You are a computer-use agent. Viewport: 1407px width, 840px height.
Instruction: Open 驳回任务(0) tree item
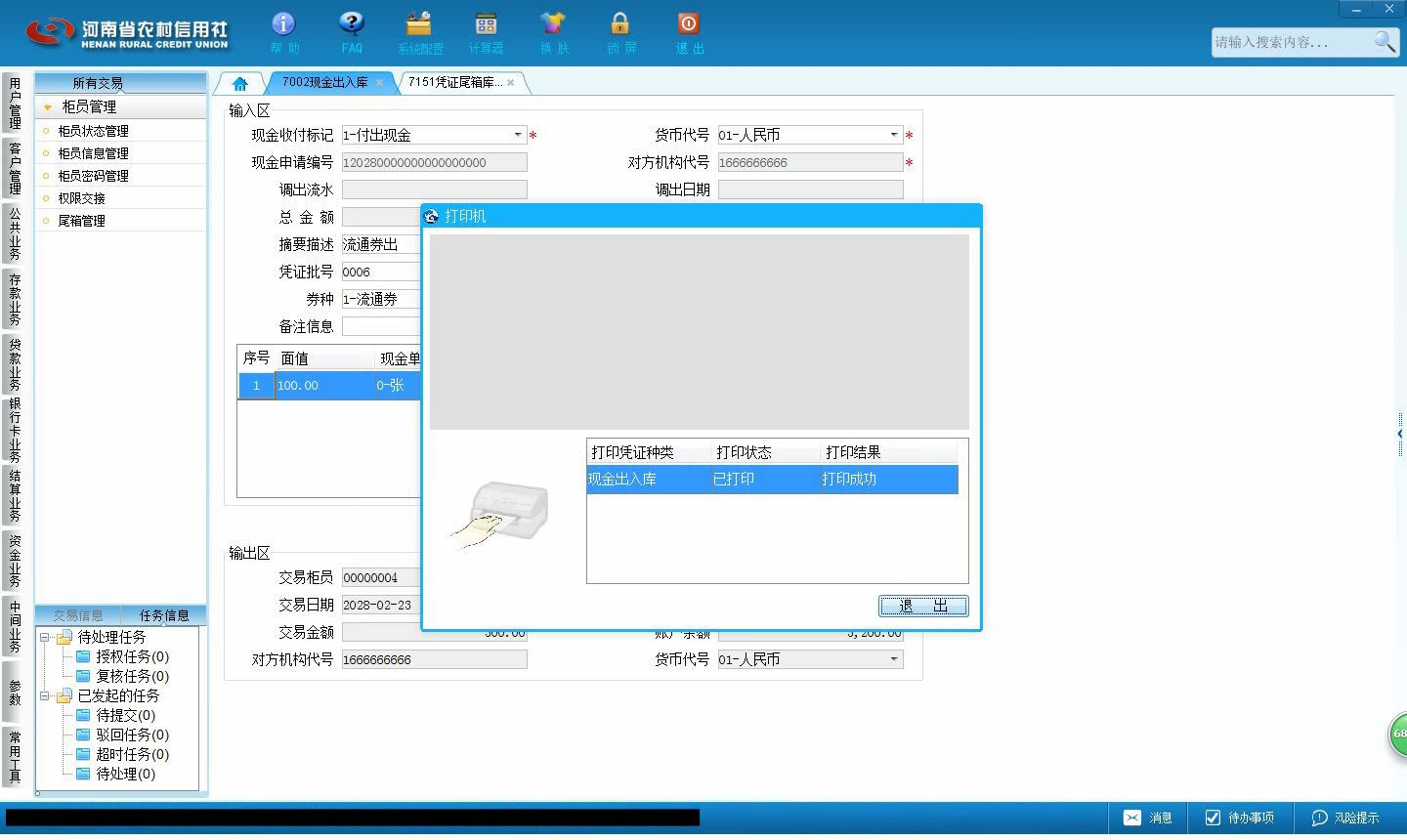(x=132, y=735)
